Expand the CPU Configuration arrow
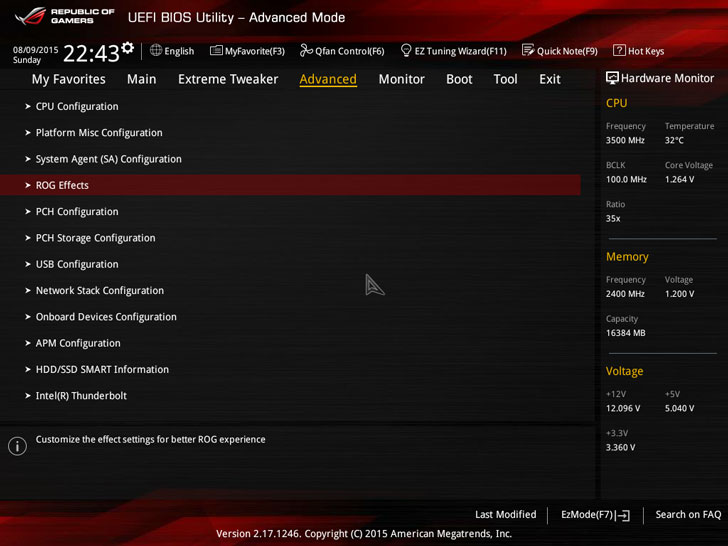The width and height of the screenshot is (728, 546). [28, 106]
